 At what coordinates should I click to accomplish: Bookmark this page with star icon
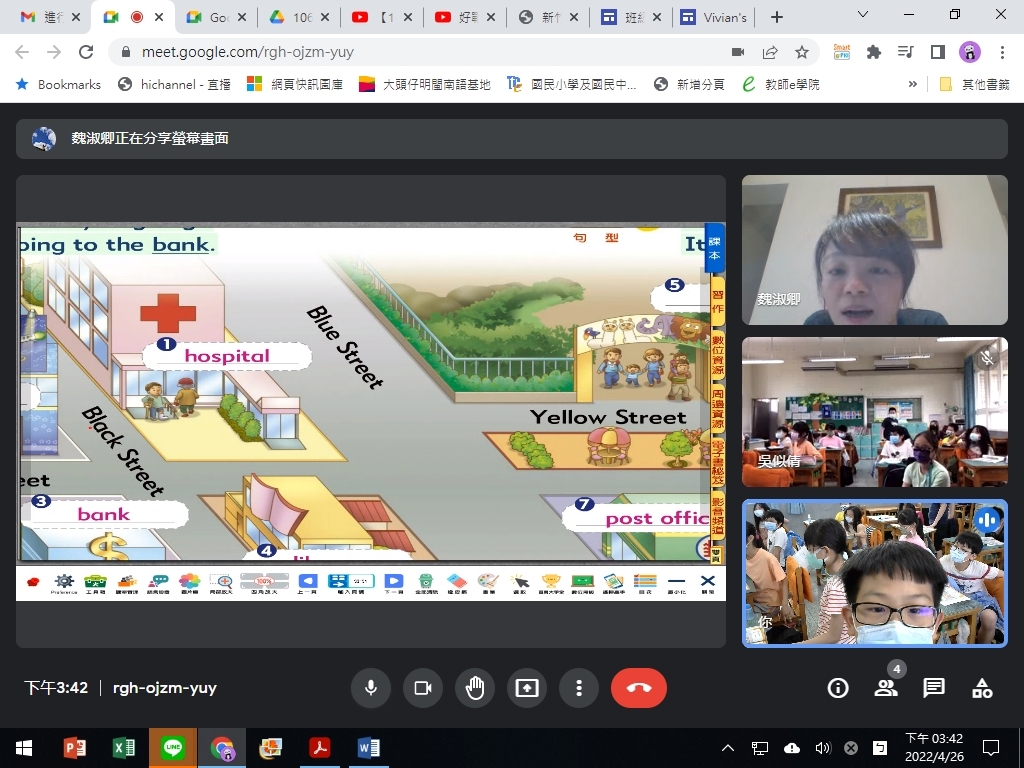[802, 52]
